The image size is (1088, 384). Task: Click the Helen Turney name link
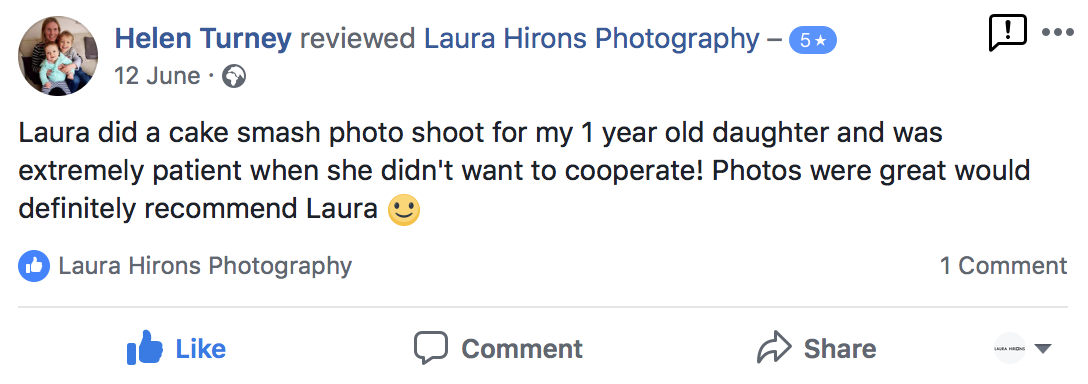tap(203, 39)
